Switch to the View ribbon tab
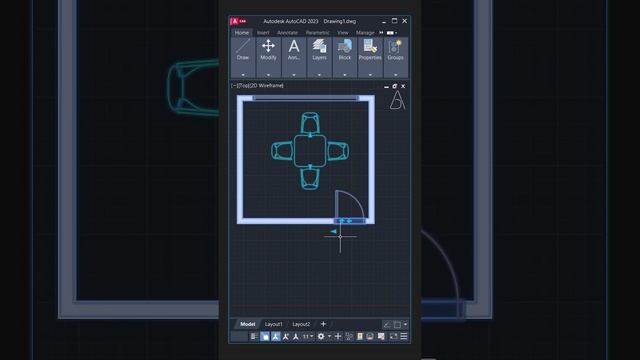Image resolution: width=640 pixels, height=360 pixels. (x=342, y=33)
